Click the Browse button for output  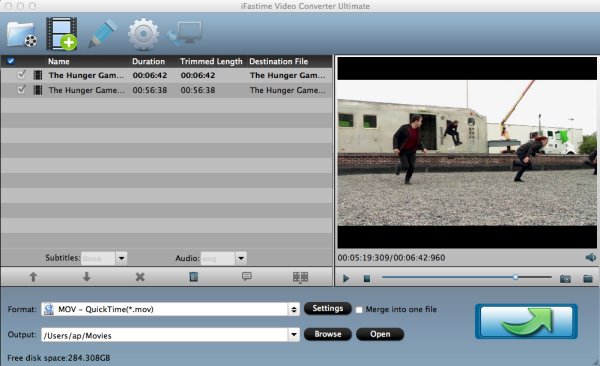coord(328,334)
